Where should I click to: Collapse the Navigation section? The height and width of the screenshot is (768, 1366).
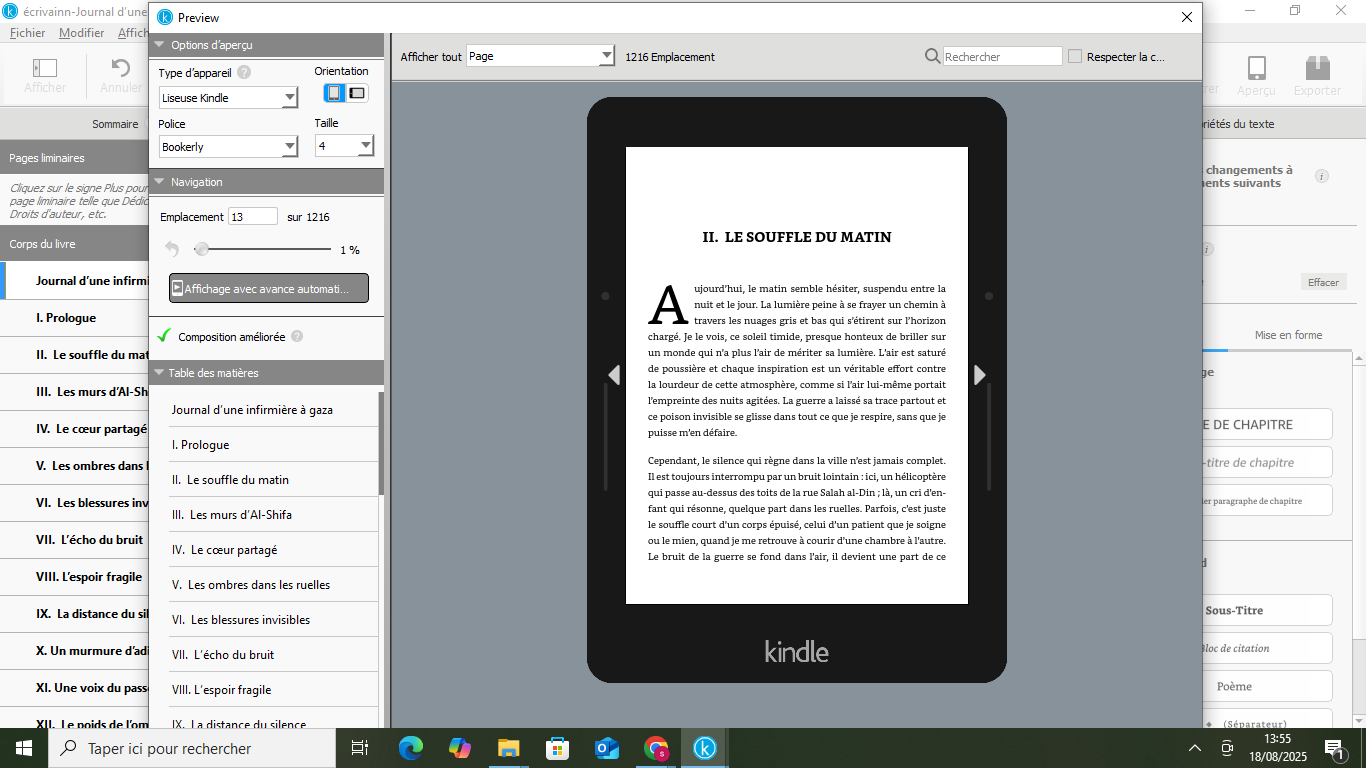[159, 182]
